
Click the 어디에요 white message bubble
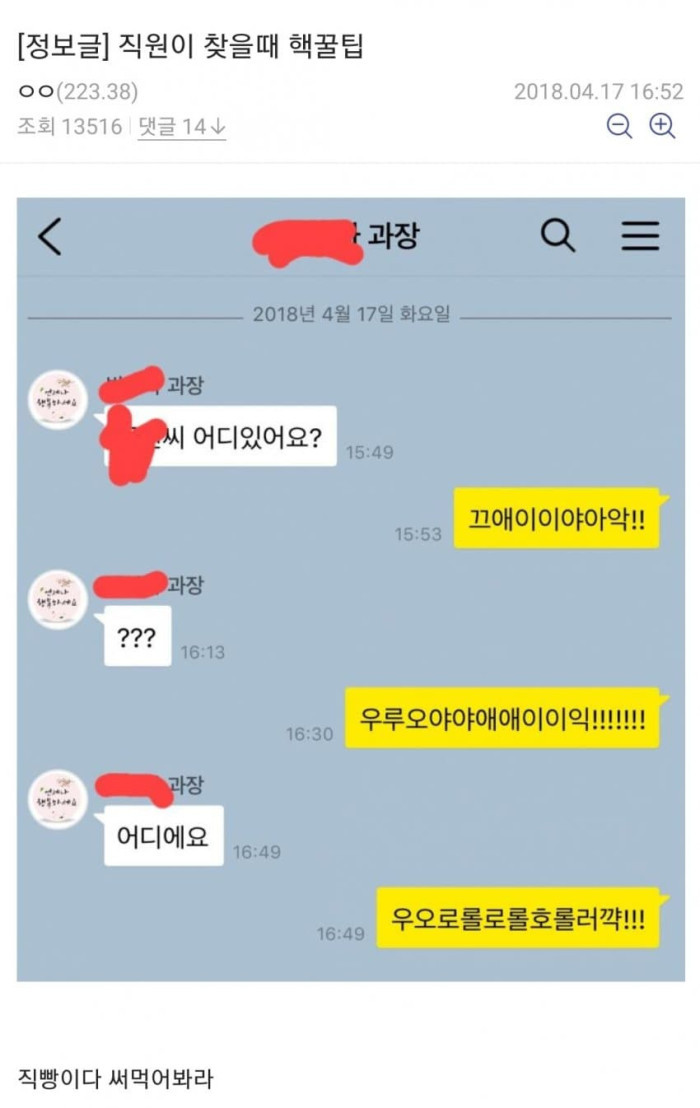pyautogui.click(x=164, y=835)
